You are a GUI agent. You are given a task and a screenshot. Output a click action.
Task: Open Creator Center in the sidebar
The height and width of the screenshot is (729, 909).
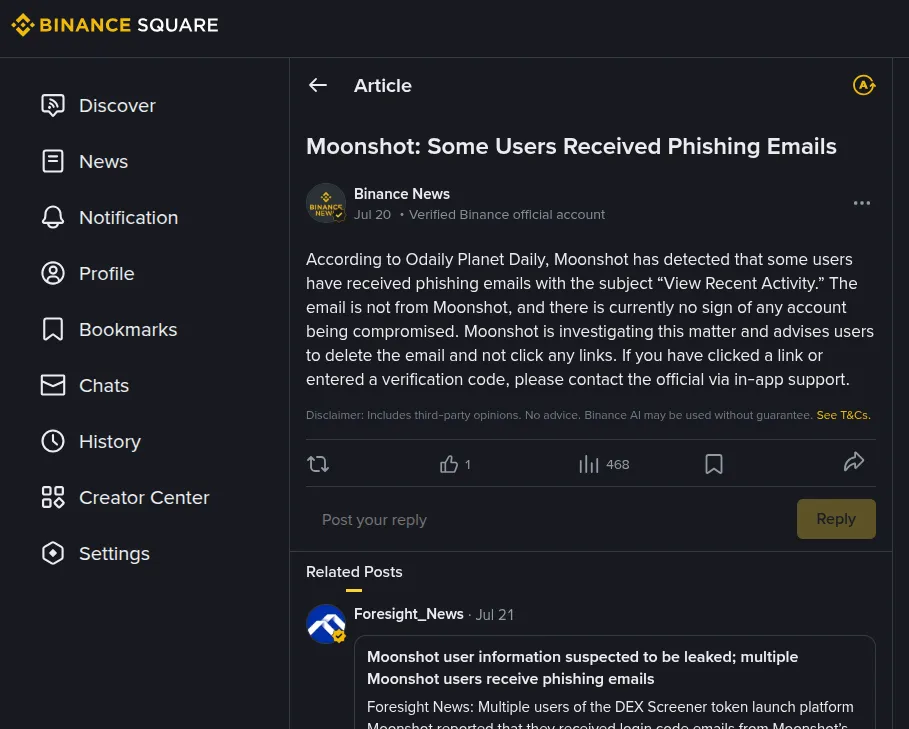point(125,497)
